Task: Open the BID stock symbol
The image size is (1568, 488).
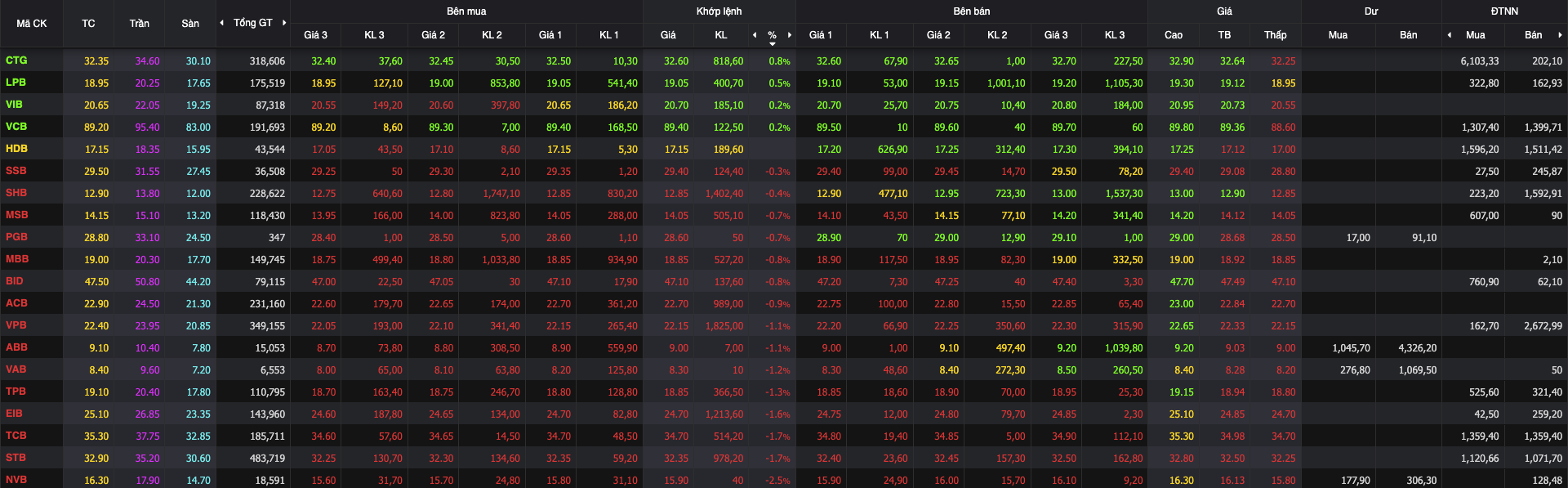Action: tap(15, 281)
